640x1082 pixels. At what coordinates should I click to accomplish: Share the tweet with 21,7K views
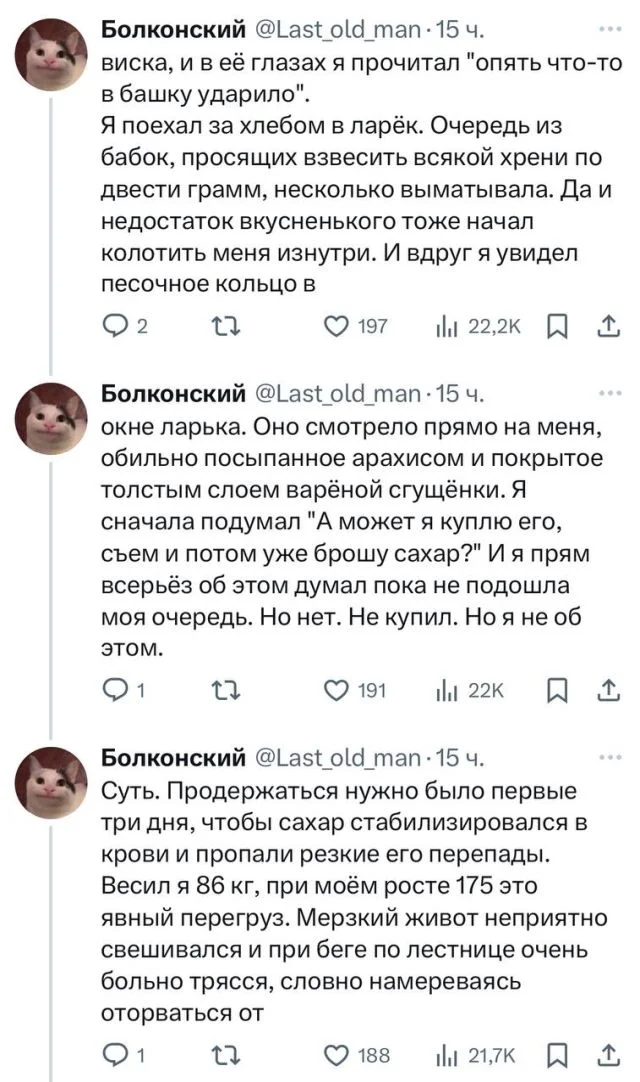point(605,1053)
